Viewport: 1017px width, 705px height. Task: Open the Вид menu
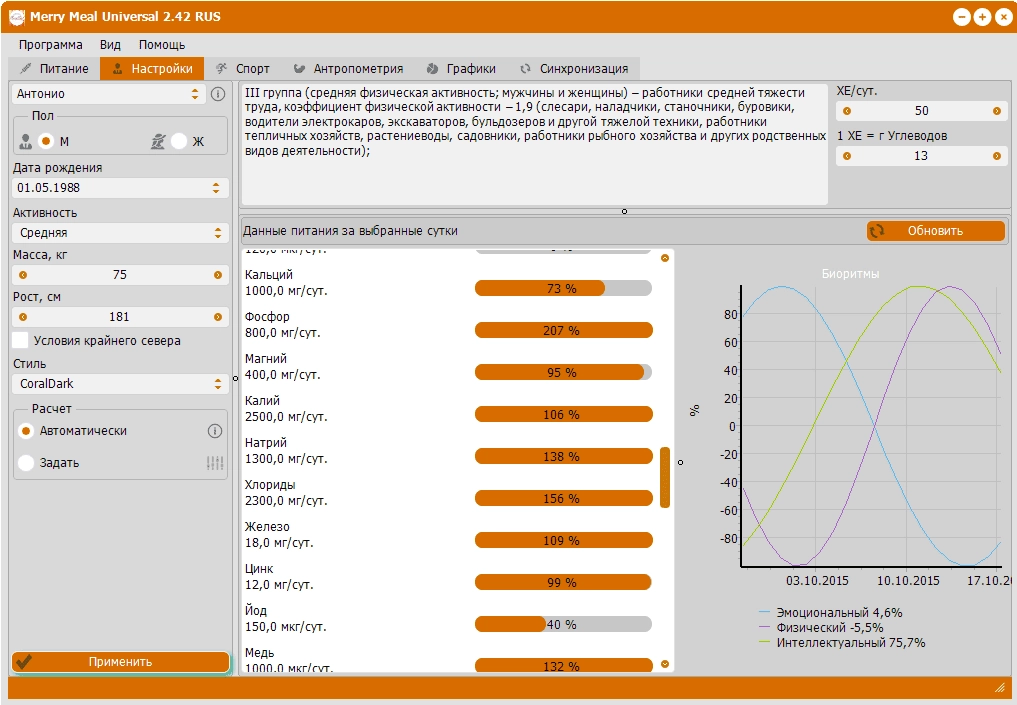tap(110, 45)
